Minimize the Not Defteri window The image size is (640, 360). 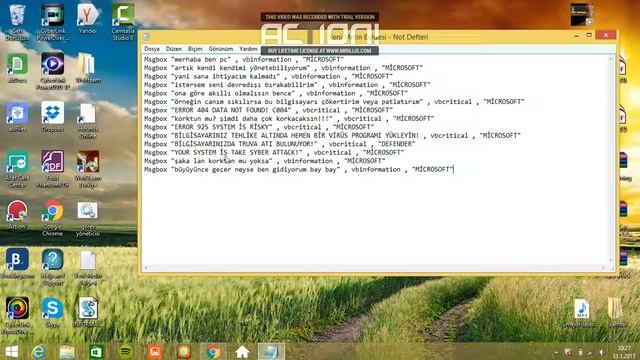click(x=576, y=36)
